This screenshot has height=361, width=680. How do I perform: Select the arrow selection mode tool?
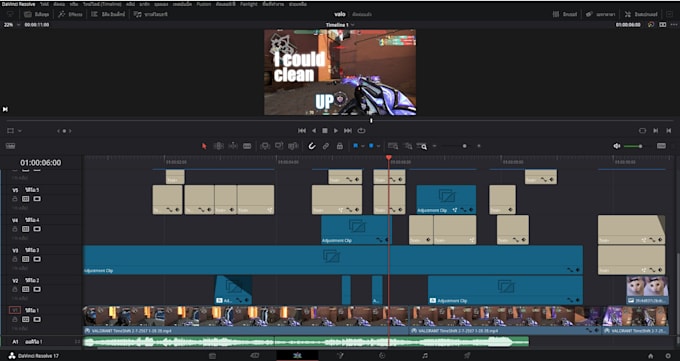204,146
